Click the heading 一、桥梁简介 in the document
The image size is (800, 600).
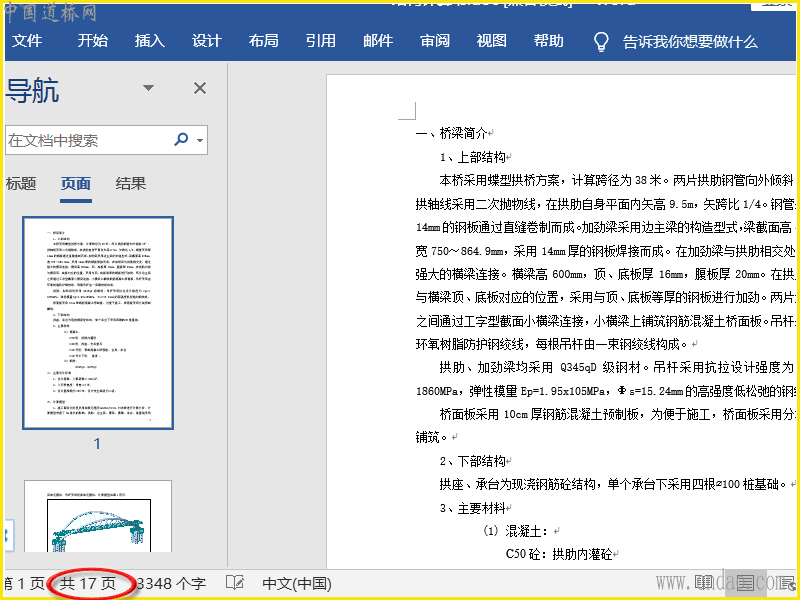point(451,133)
